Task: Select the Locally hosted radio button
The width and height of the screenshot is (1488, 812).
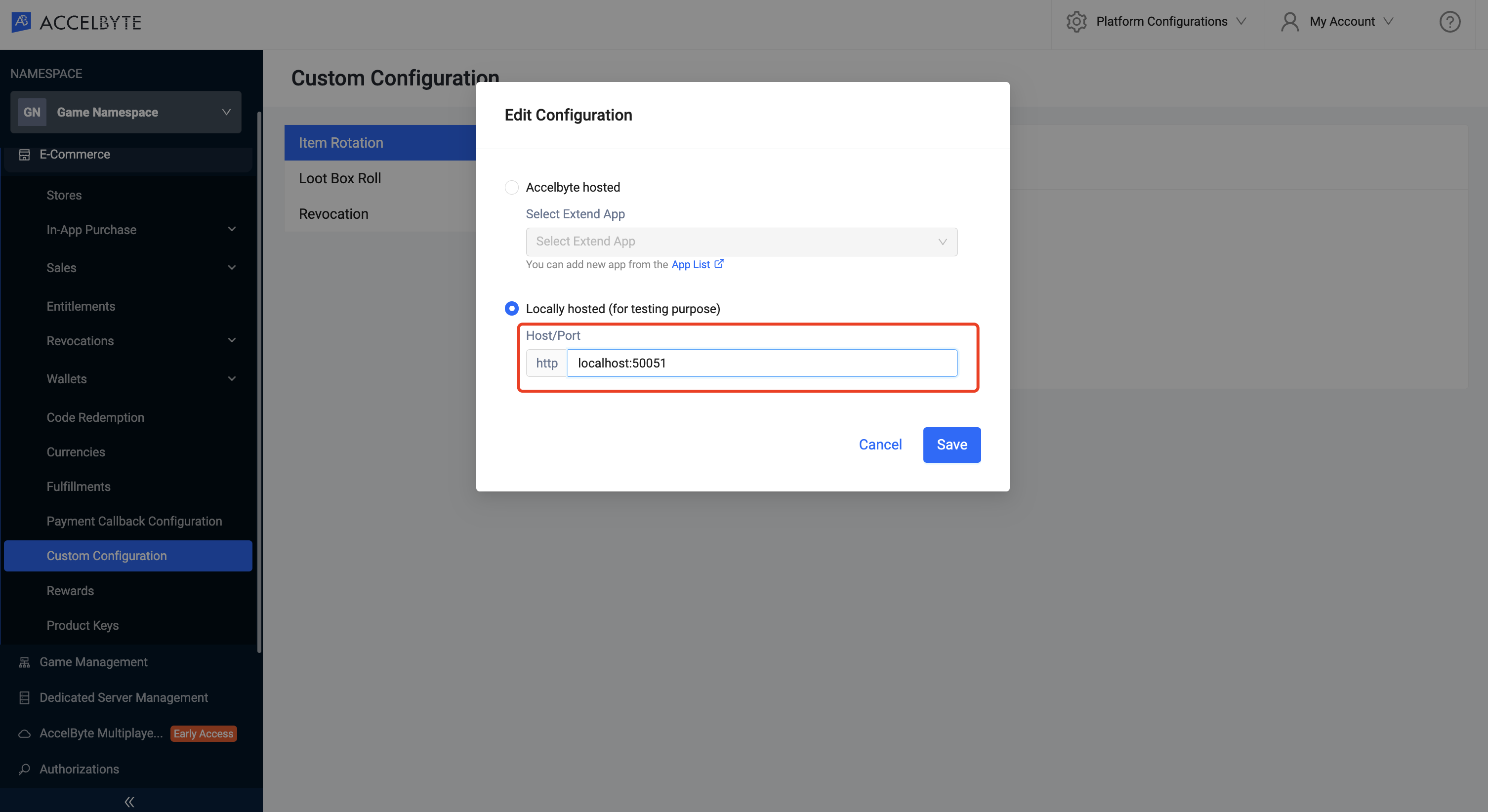Action: pyautogui.click(x=512, y=308)
